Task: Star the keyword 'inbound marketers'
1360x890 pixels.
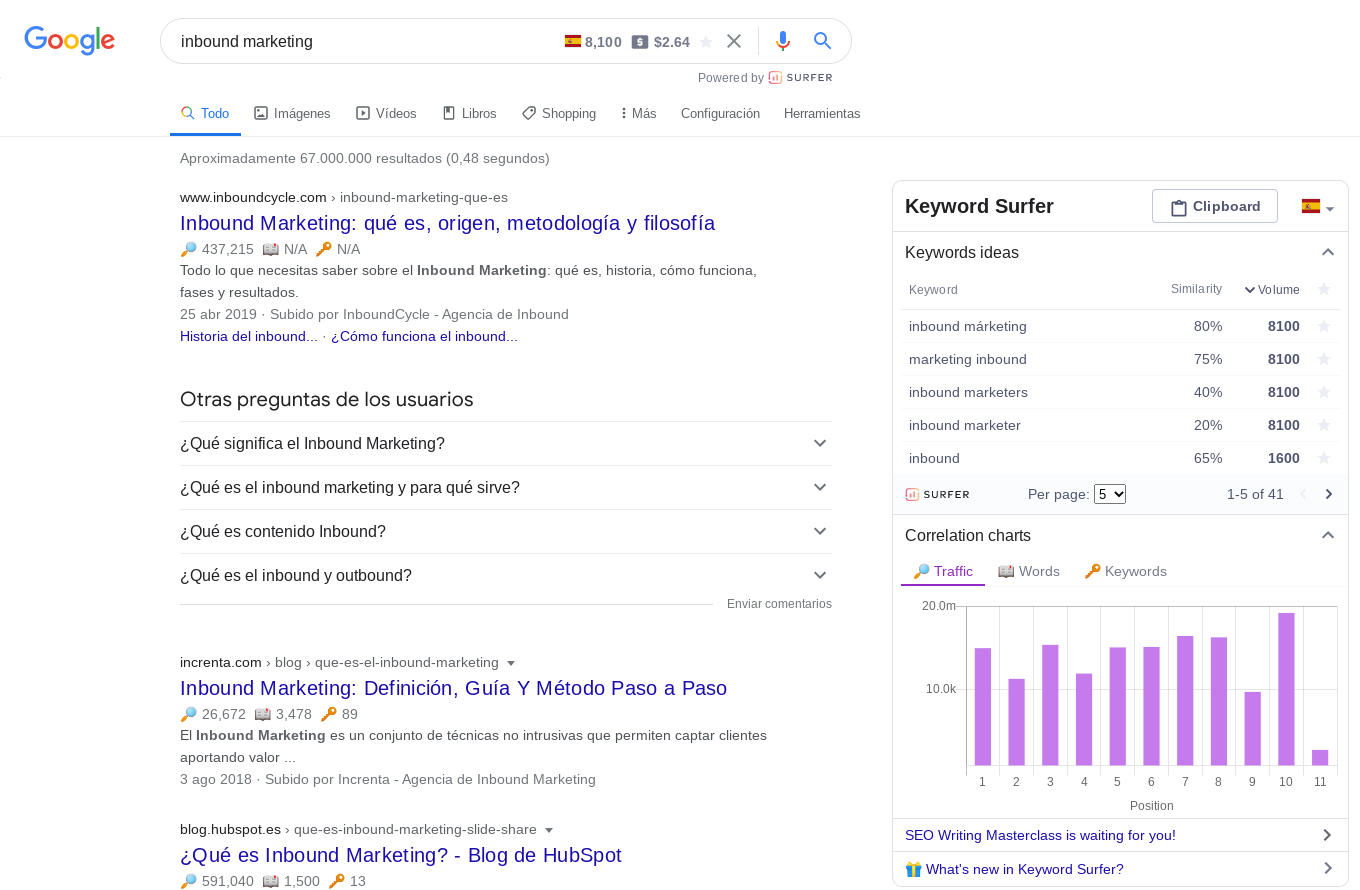Action: click(x=1324, y=392)
